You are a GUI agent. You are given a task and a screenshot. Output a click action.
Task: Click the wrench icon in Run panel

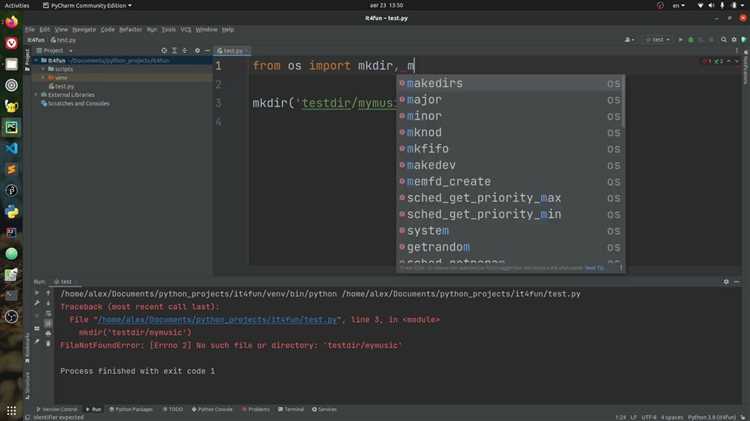pos(37,303)
